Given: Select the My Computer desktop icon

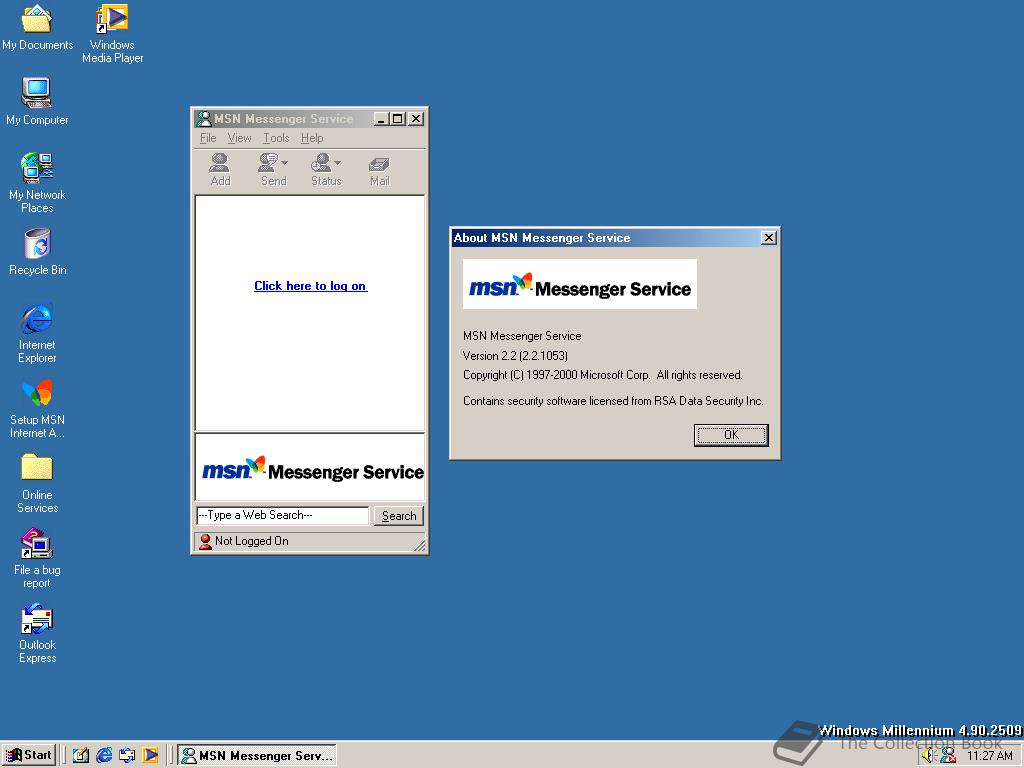Looking at the screenshot, I should click(x=37, y=101).
